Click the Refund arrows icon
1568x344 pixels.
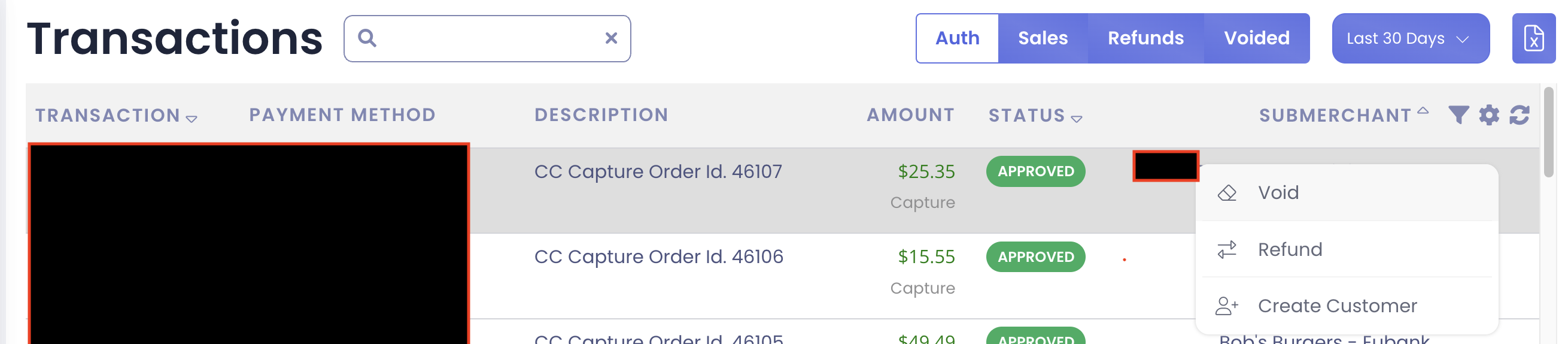coord(1226,249)
